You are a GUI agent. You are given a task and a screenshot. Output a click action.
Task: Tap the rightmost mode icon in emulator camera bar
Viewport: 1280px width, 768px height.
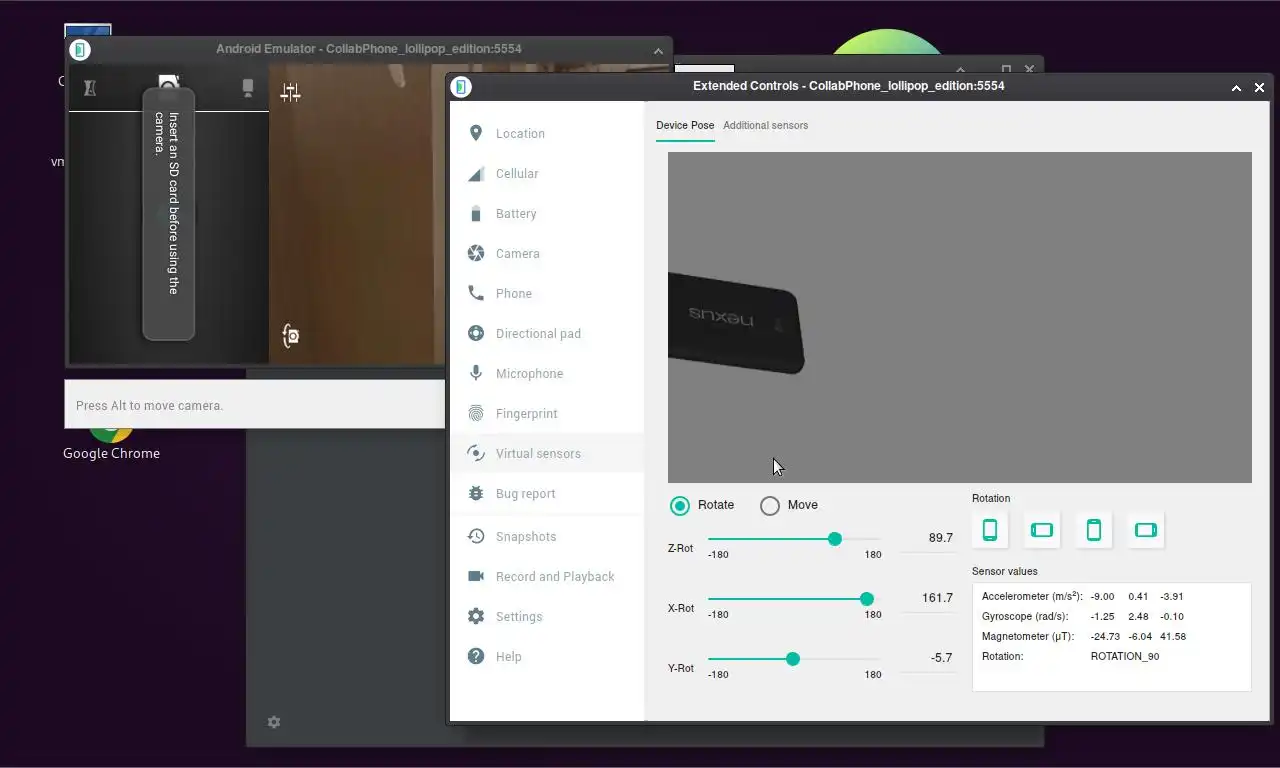(x=248, y=88)
